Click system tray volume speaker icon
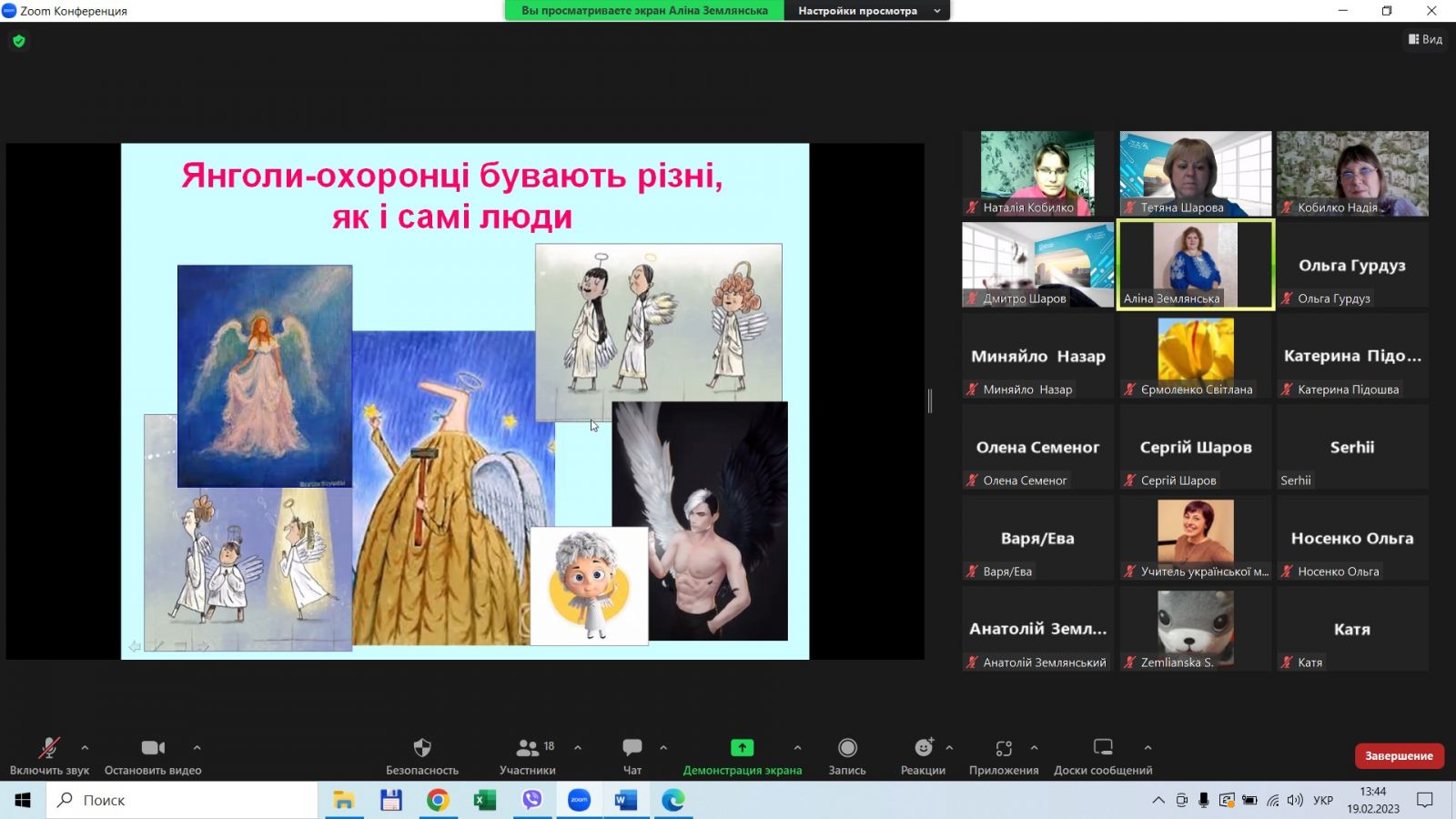The width and height of the screenshot is (1456, 819). coord(1295,800)
